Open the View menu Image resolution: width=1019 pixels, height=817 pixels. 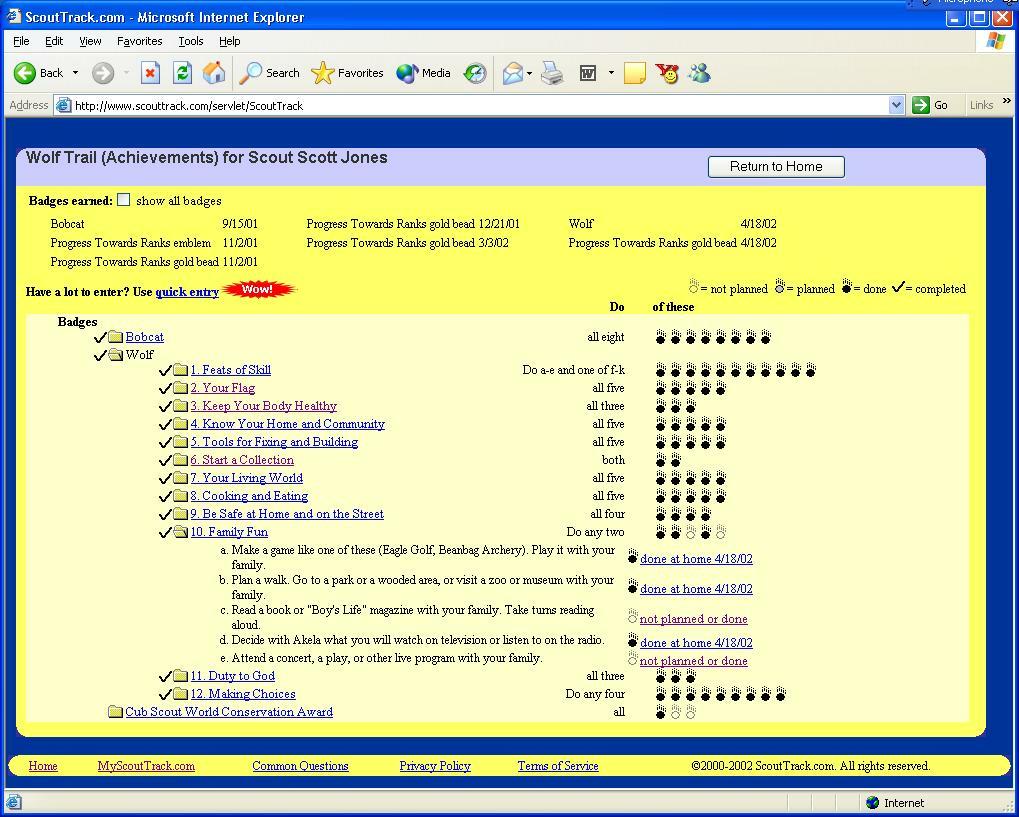(90, 41)
